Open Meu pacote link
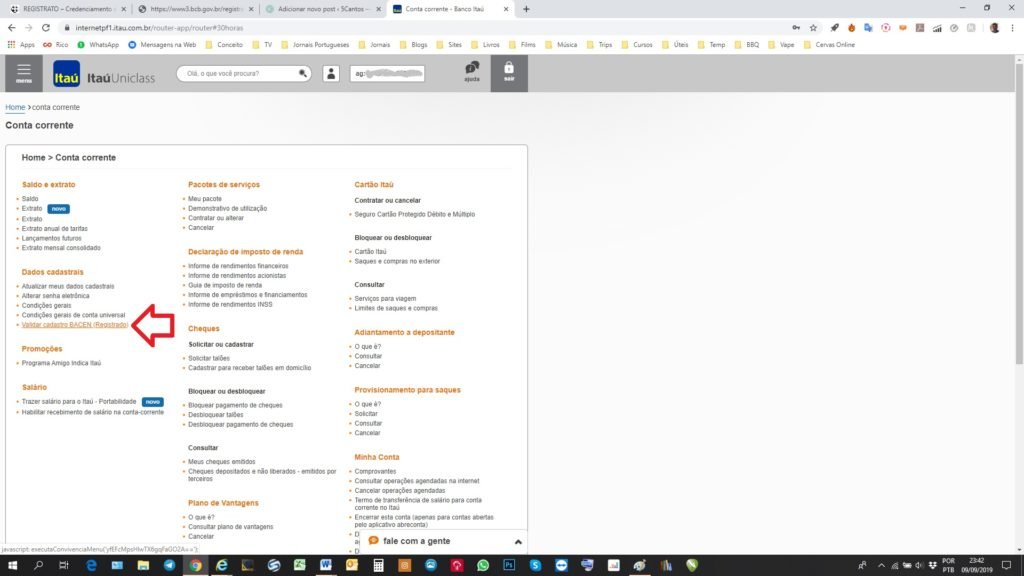The width and height of the screenshot is (1024, 576). click(x=205, y=199)
